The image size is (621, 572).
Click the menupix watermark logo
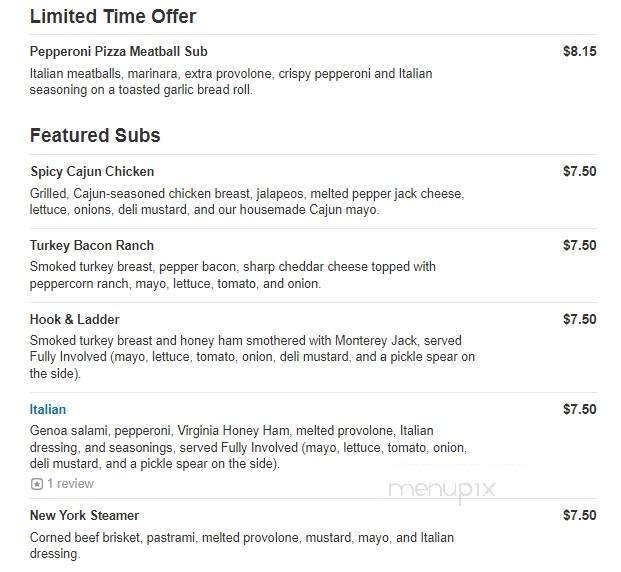click(x=442, y=490)
